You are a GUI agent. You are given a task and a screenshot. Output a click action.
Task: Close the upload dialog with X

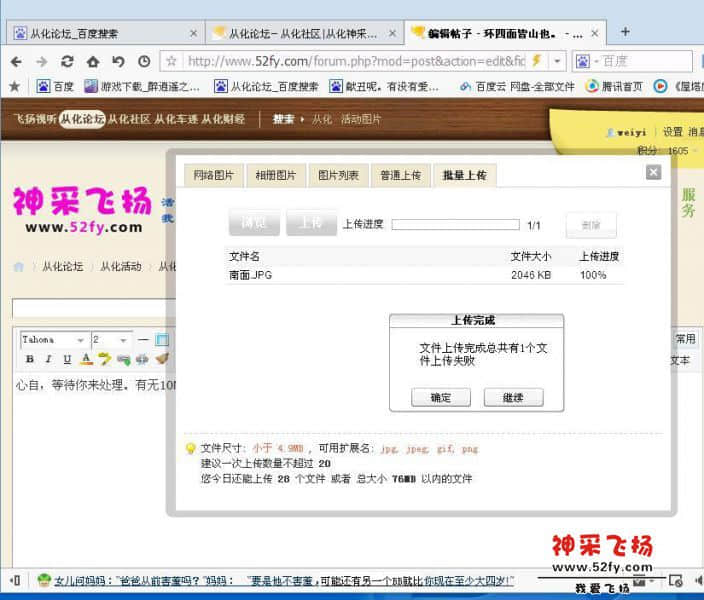[x=653, y=172]
